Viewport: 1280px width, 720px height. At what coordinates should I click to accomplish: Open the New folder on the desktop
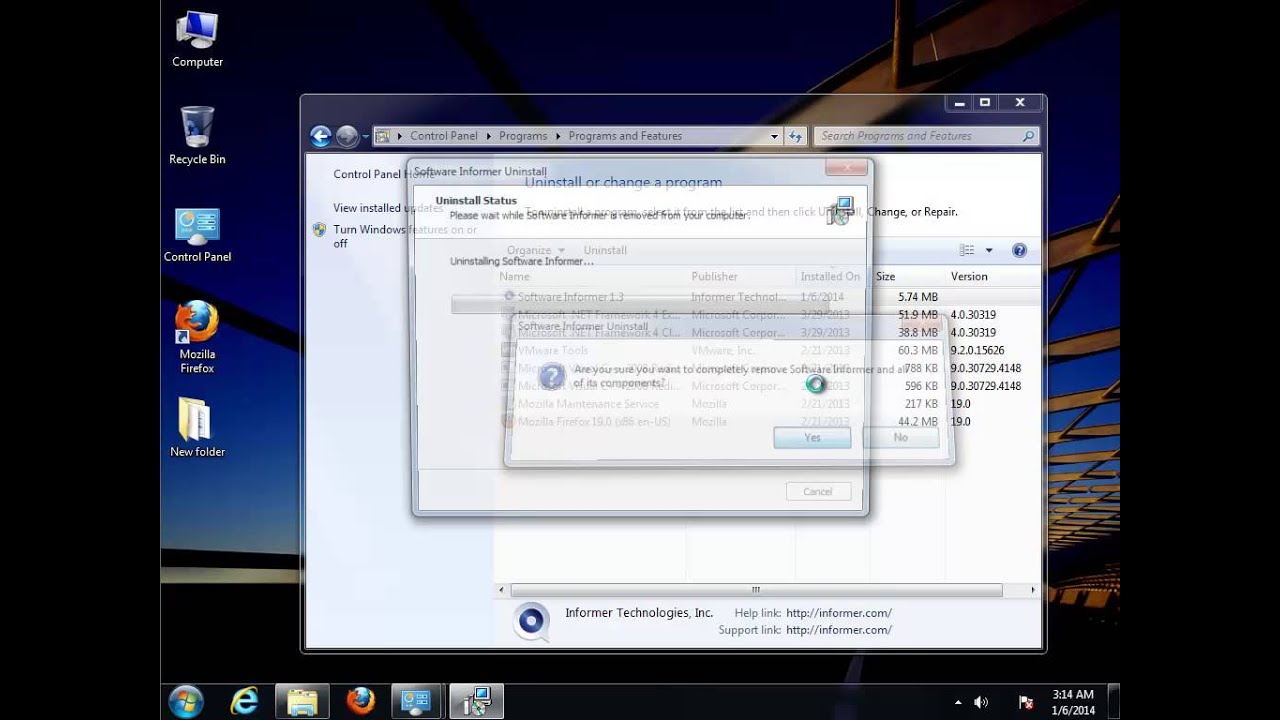pyautogui.click(x=197, y=427)
